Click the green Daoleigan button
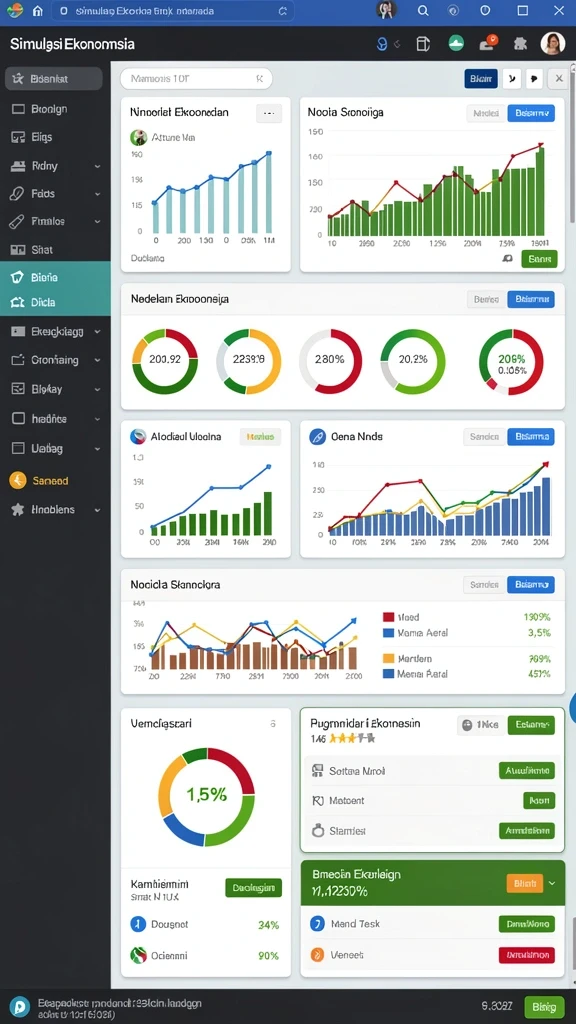576x1024 pixels. point(253,888)
